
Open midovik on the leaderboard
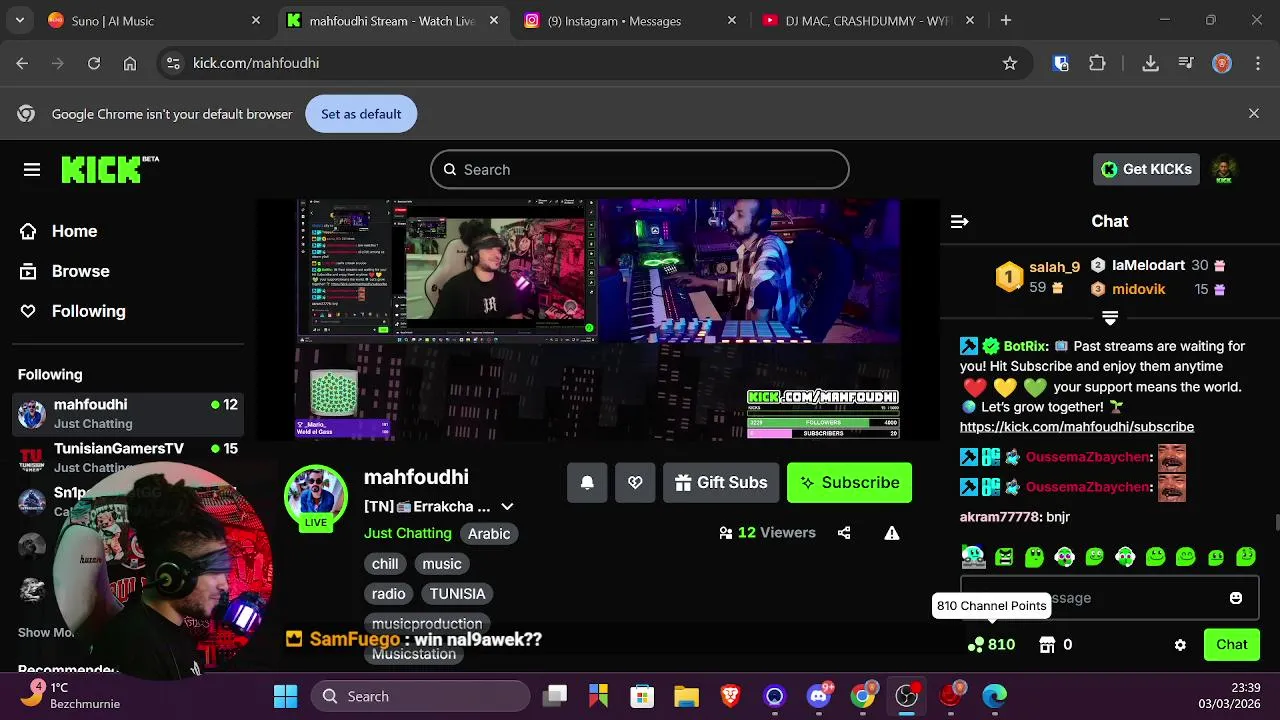pos(1138,289)
